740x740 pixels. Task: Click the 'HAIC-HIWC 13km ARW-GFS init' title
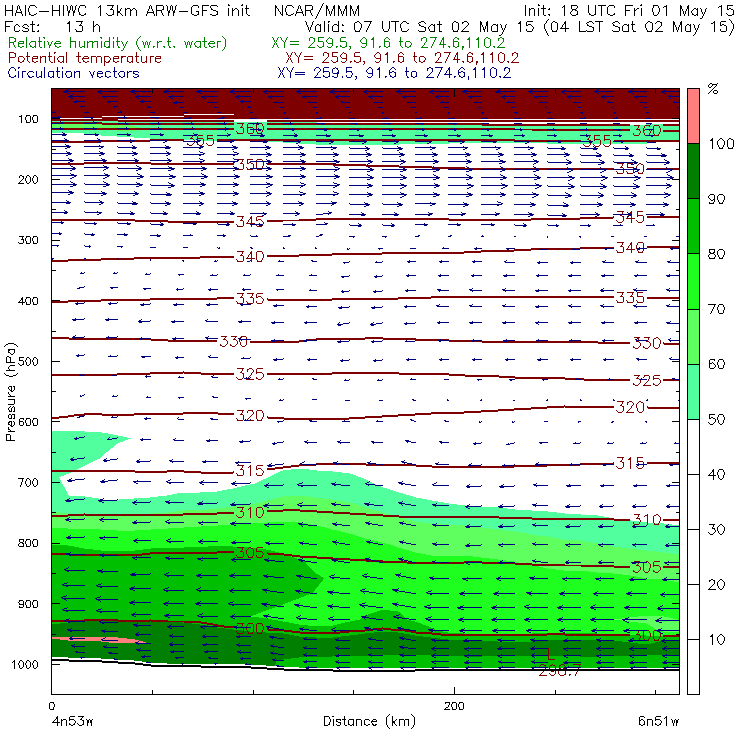[x=127, y=10]
